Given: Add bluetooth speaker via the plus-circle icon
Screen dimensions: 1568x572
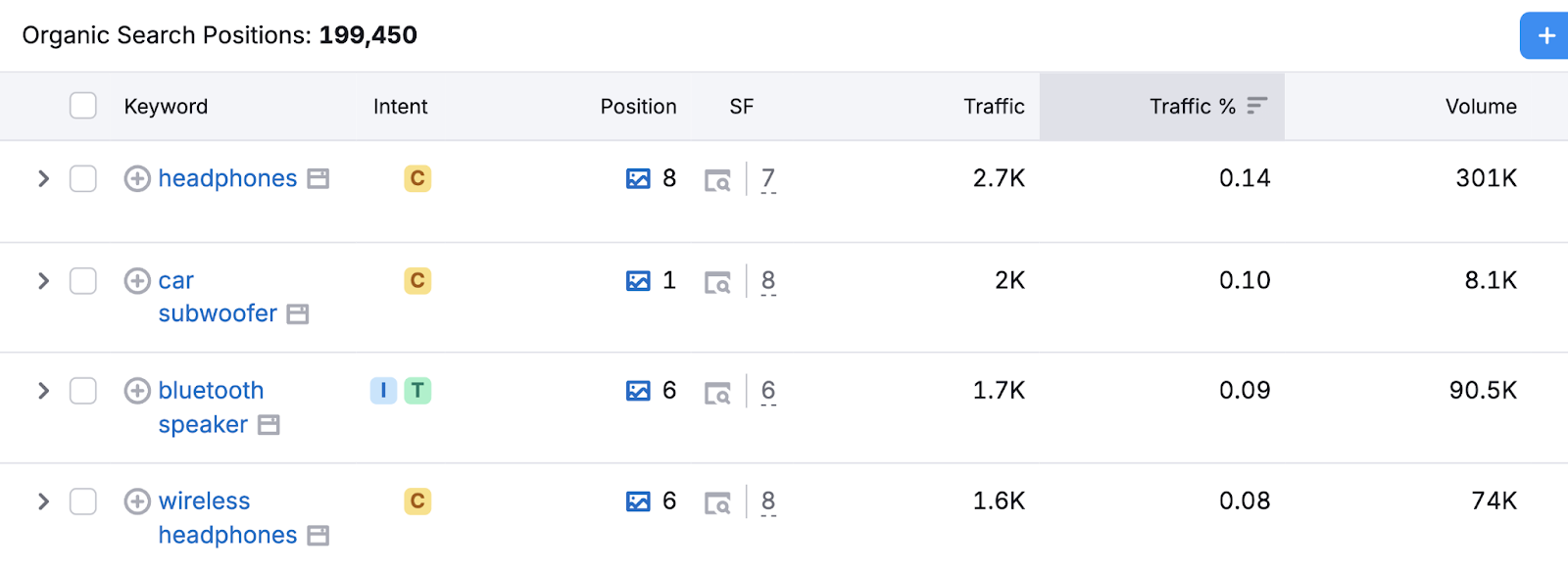Looking at the screenshot, I should click(136, 390).
